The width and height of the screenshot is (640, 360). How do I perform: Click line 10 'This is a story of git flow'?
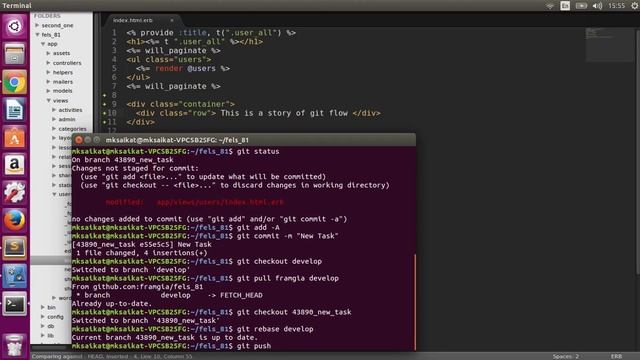point(284,113)
